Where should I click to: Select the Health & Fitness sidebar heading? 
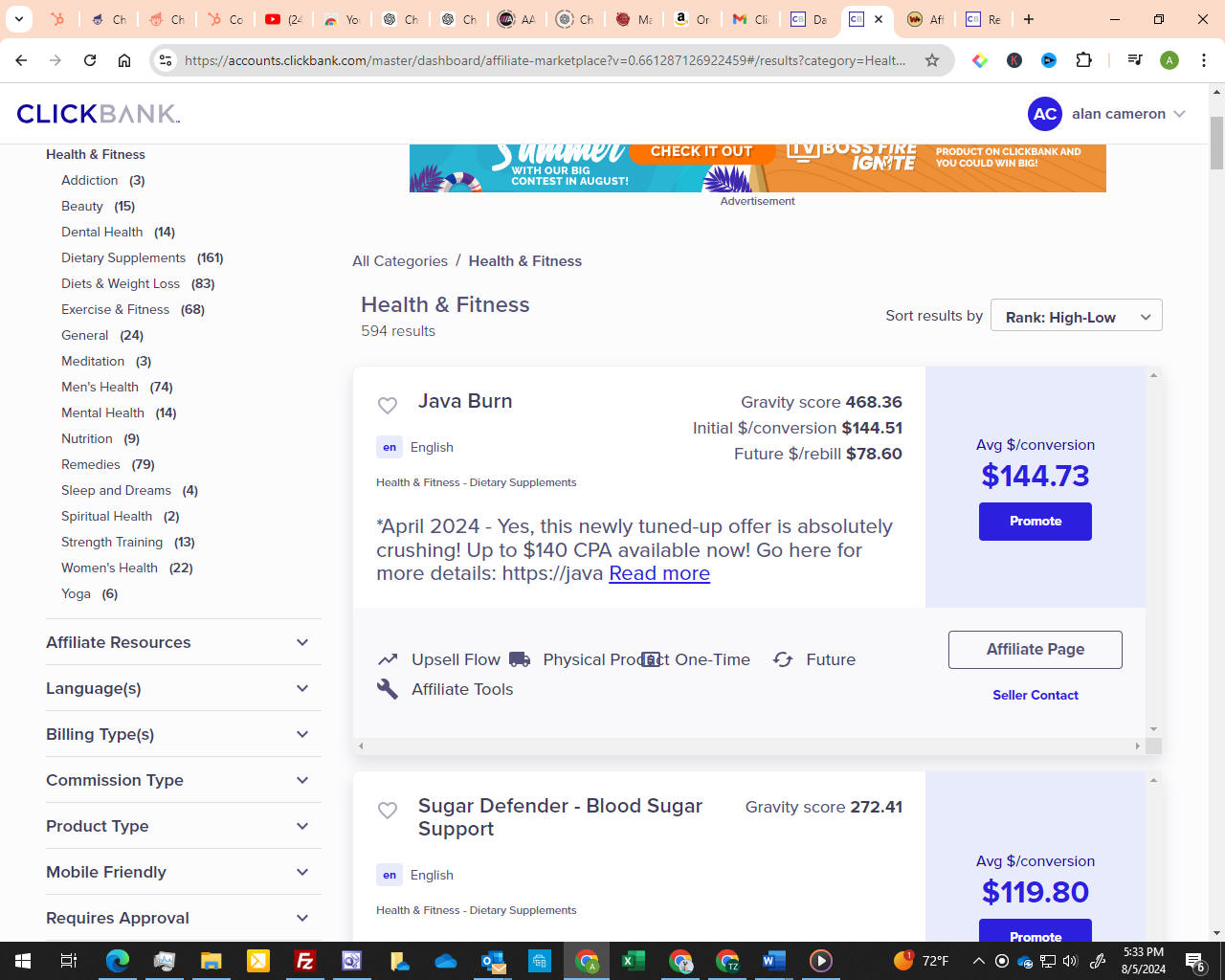pyautogui.click(x=96, y=154)
